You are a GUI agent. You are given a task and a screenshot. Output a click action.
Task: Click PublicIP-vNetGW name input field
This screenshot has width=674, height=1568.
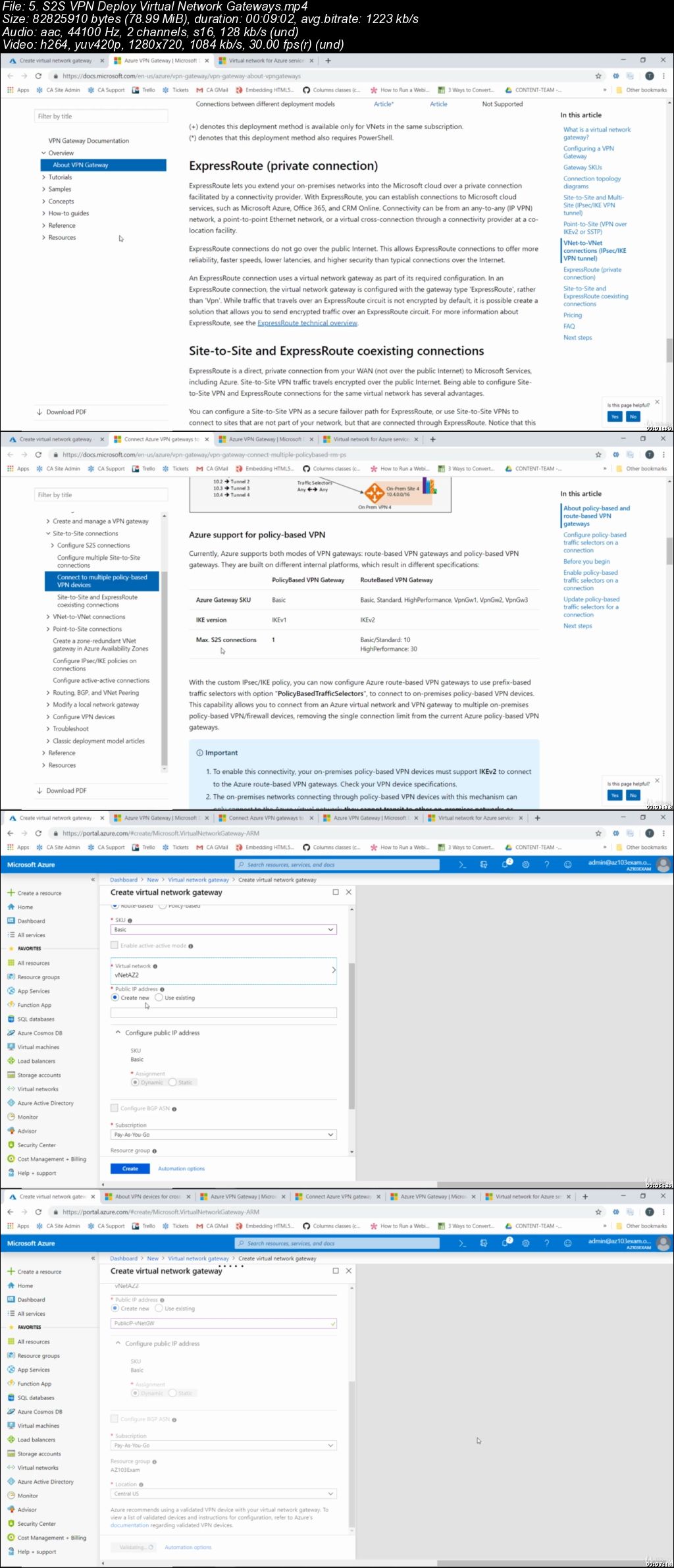[x=224, y=1323]
